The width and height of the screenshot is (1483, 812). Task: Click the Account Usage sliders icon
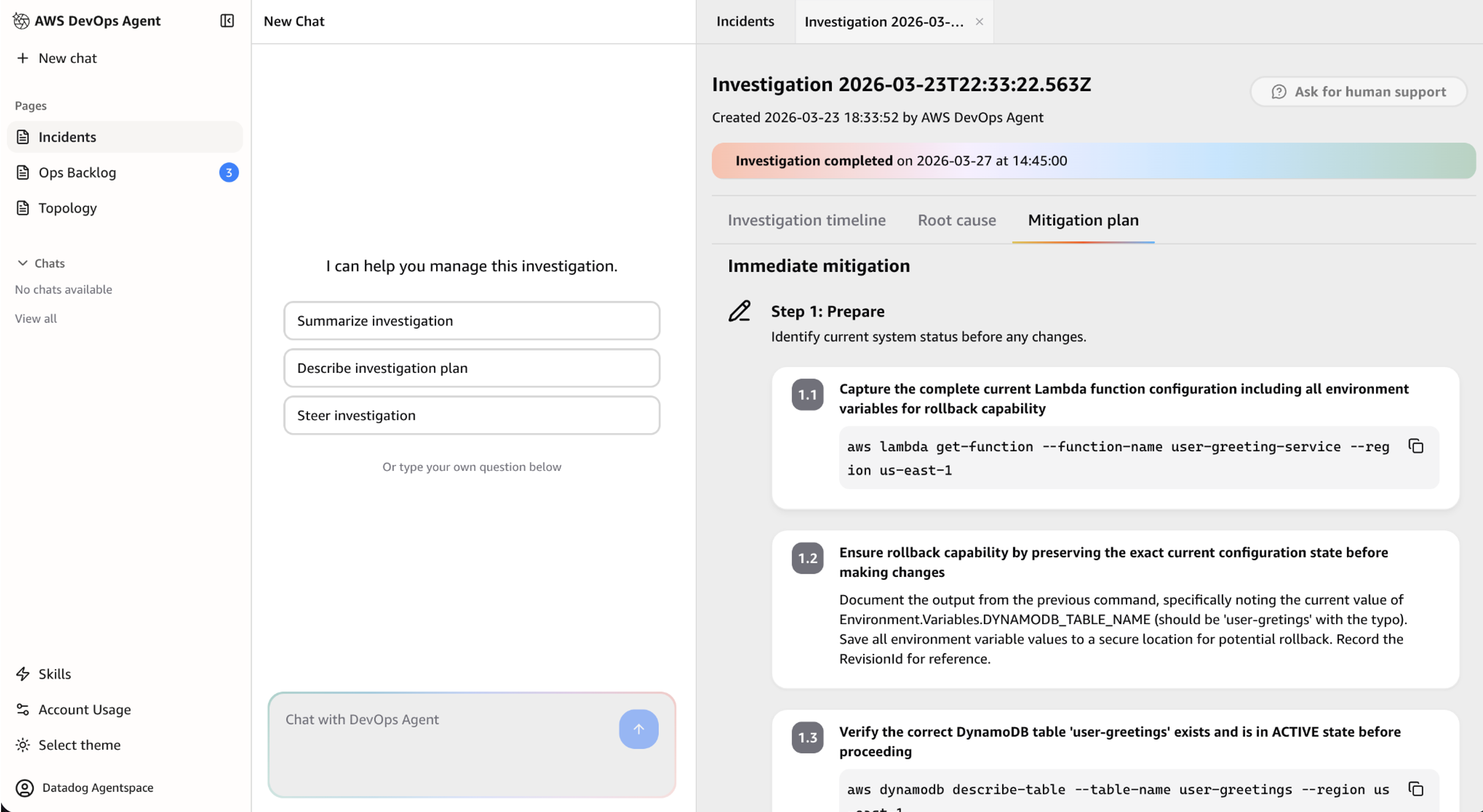click(22, 710)
